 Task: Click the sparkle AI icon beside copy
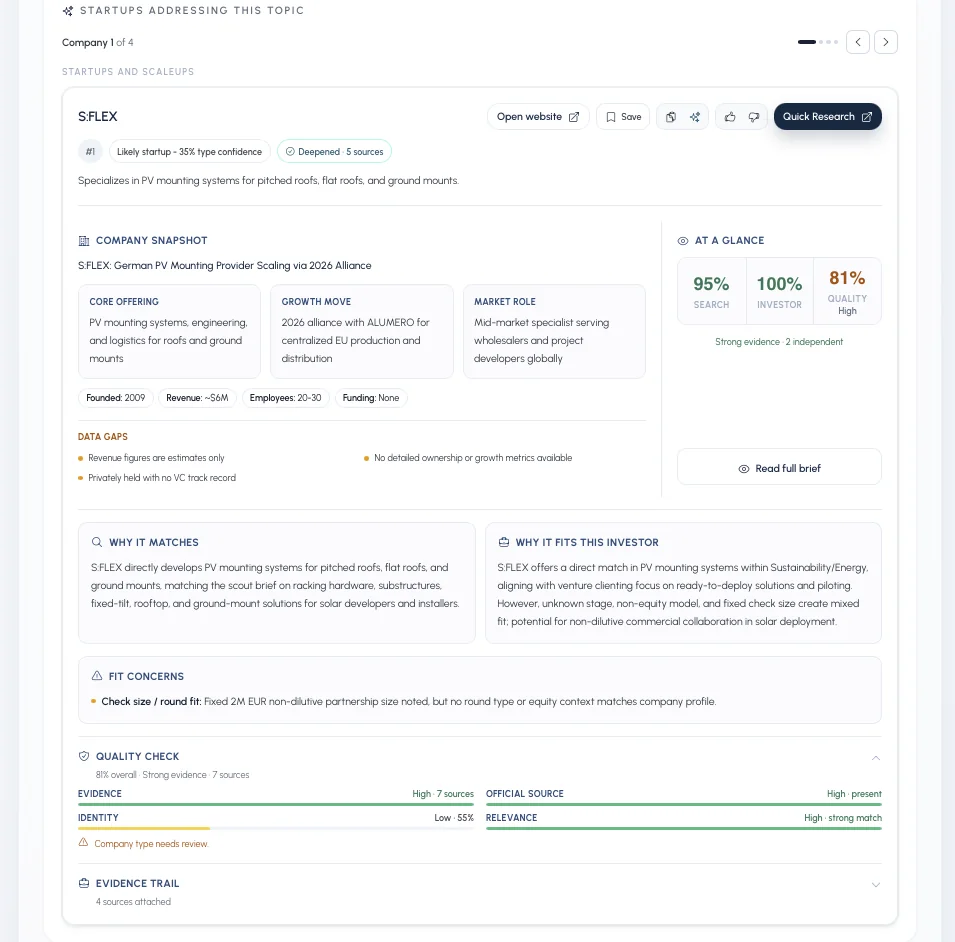[x=695, y=117]
